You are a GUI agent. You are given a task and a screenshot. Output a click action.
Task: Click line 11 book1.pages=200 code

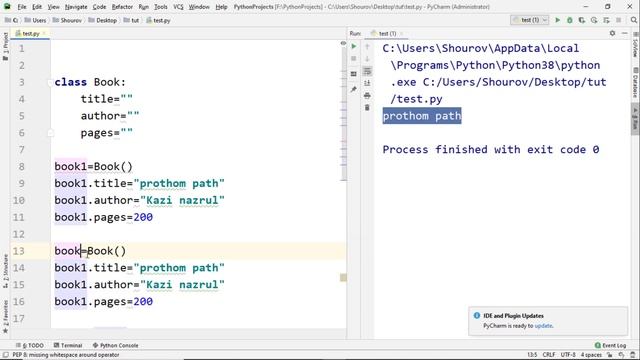tap(104, 217)
